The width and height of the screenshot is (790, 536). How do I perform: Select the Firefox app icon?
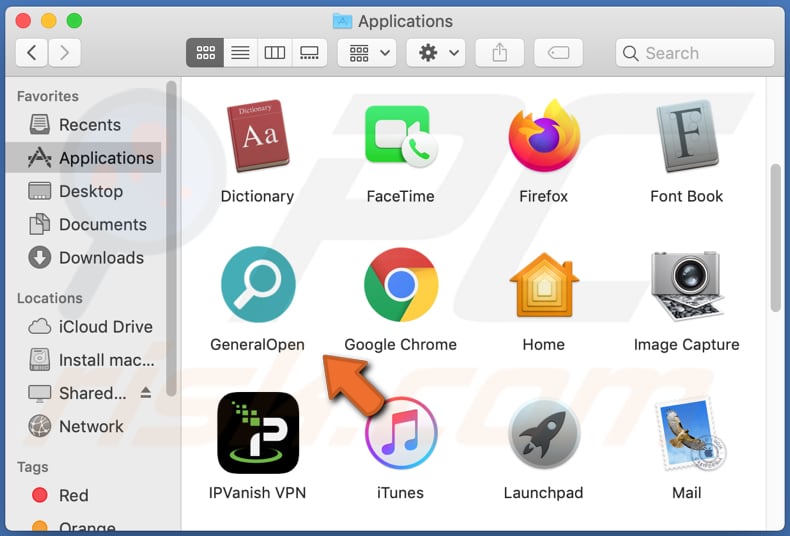pyautogui.click(x=544, y=136)
